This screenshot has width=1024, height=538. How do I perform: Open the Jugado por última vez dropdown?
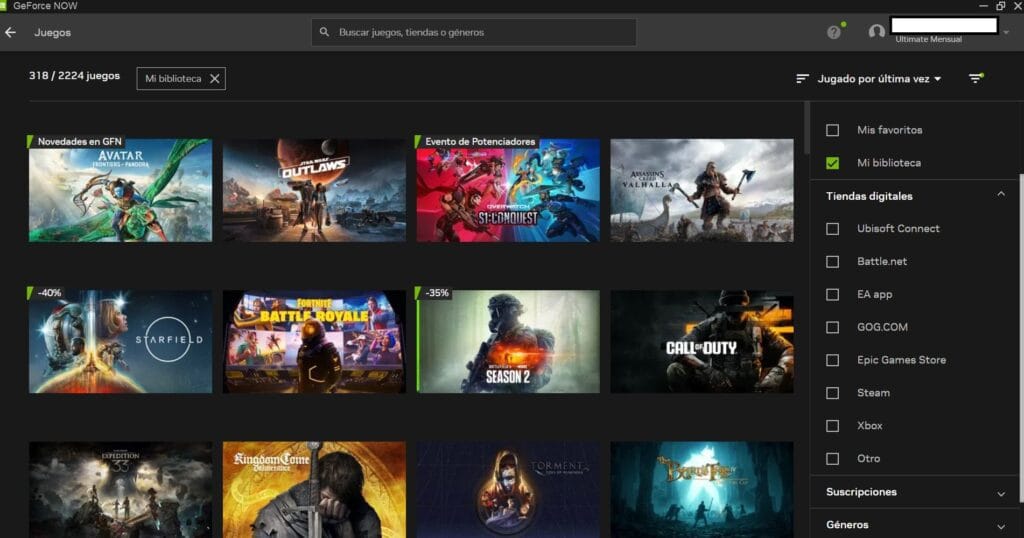pos(879,79)
